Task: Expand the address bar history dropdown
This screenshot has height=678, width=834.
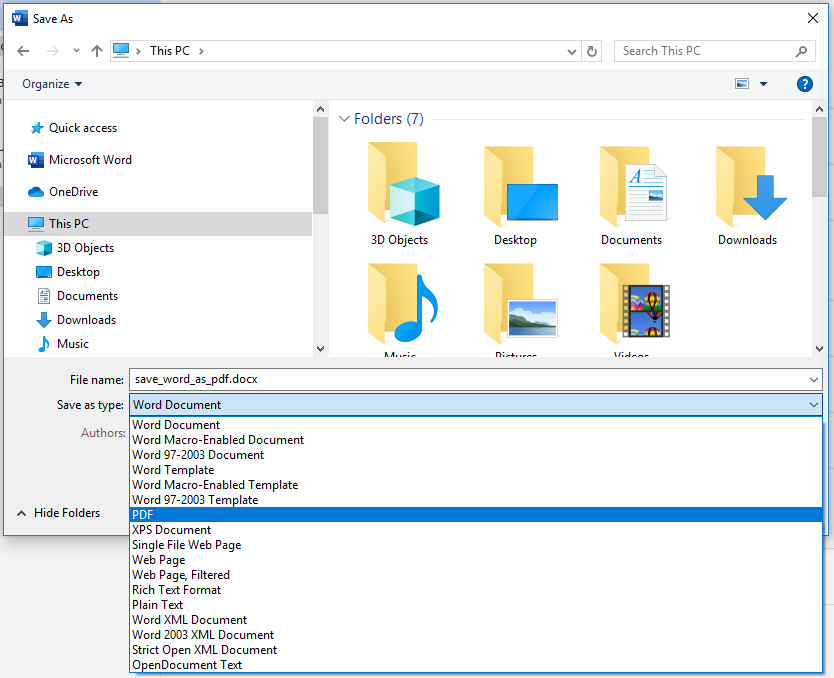Action: click(x=572, y=52)
